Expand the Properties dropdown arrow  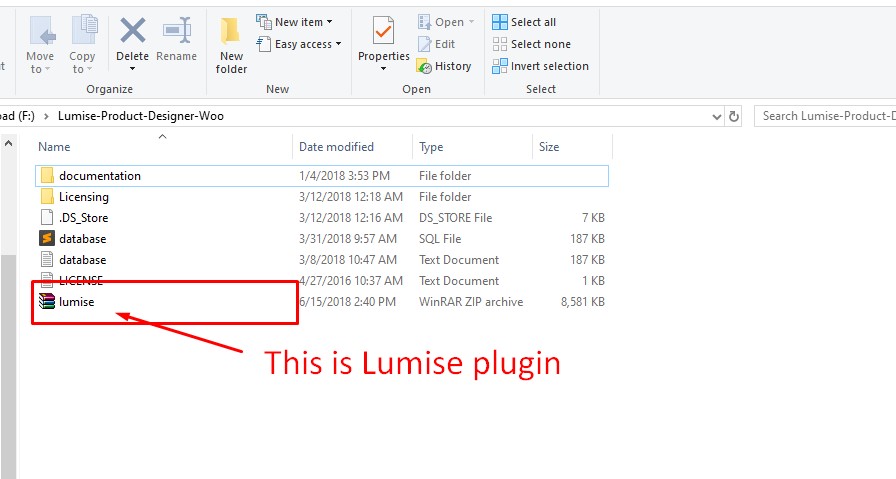383,69
